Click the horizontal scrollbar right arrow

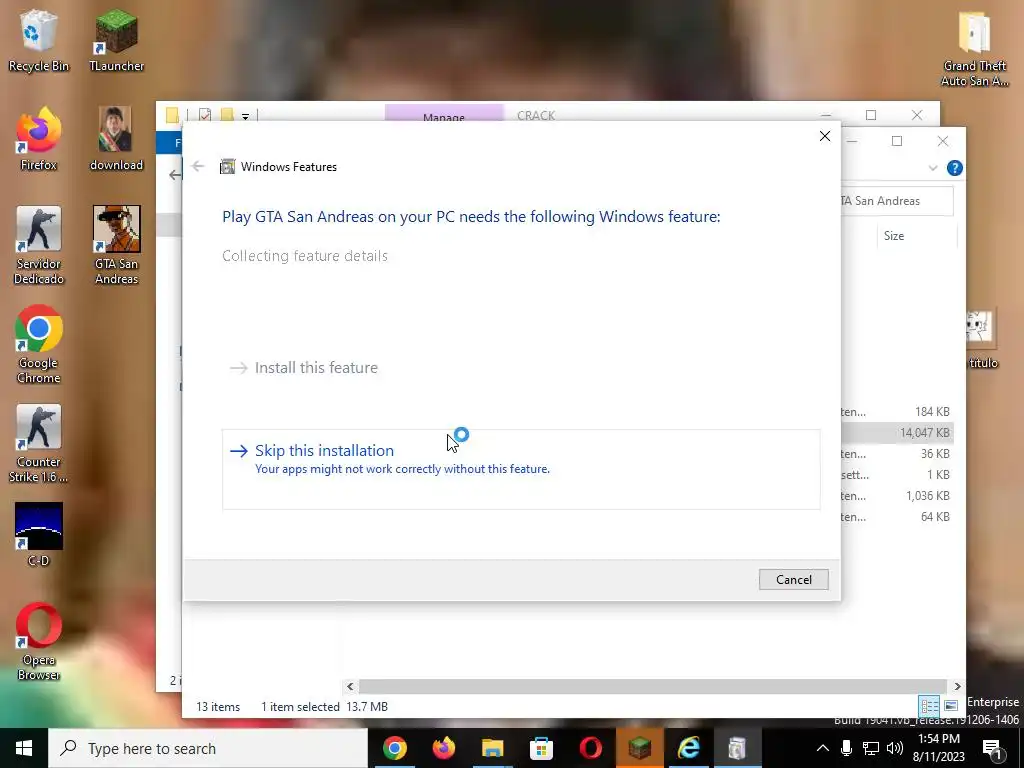(957, 686)
